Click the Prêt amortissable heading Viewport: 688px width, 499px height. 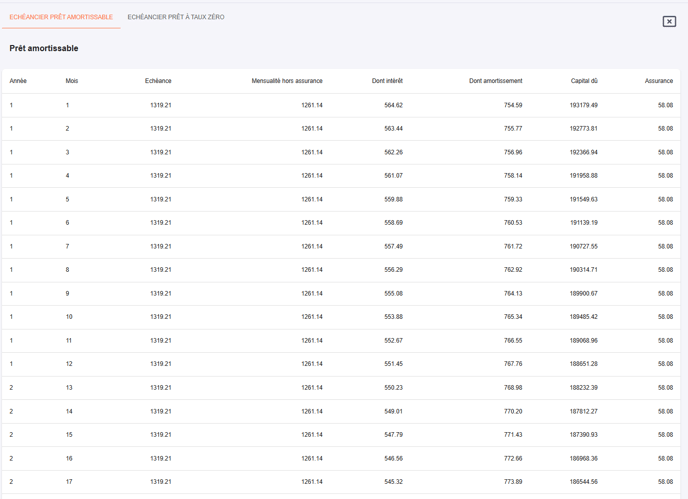pyautogui.click(x=44, y=48)
